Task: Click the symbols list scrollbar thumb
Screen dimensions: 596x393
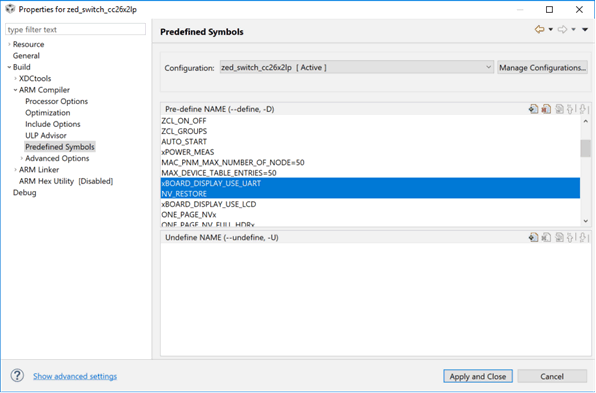Action: [585, 148]
